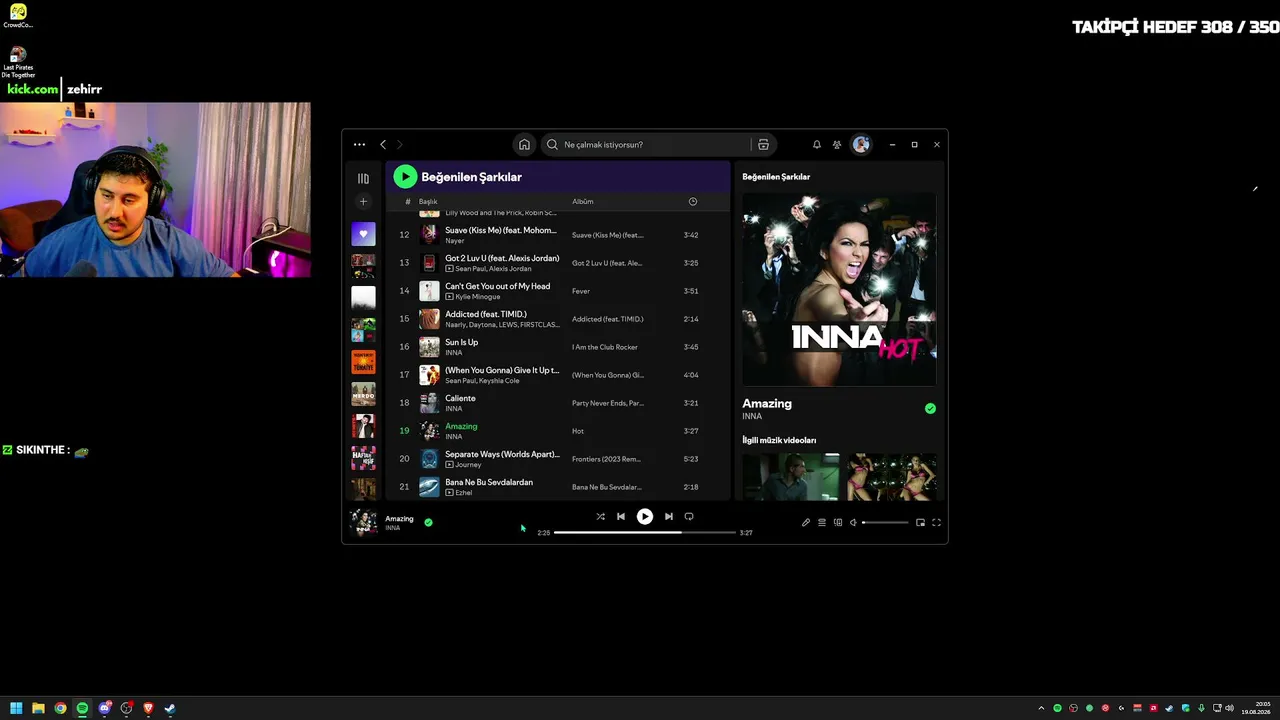Expand Your Library sidebar

click(363, 178)
